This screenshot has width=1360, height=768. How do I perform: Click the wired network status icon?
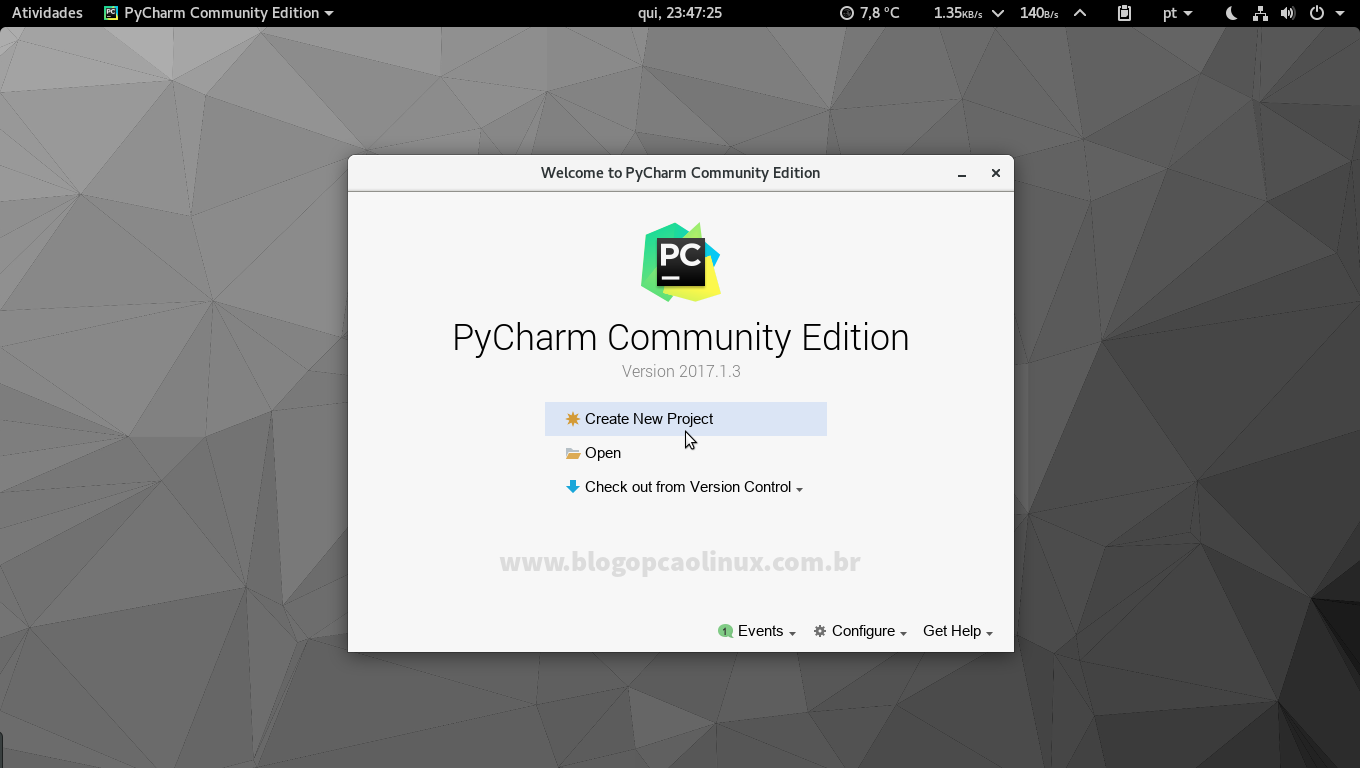click(1260, 13)
